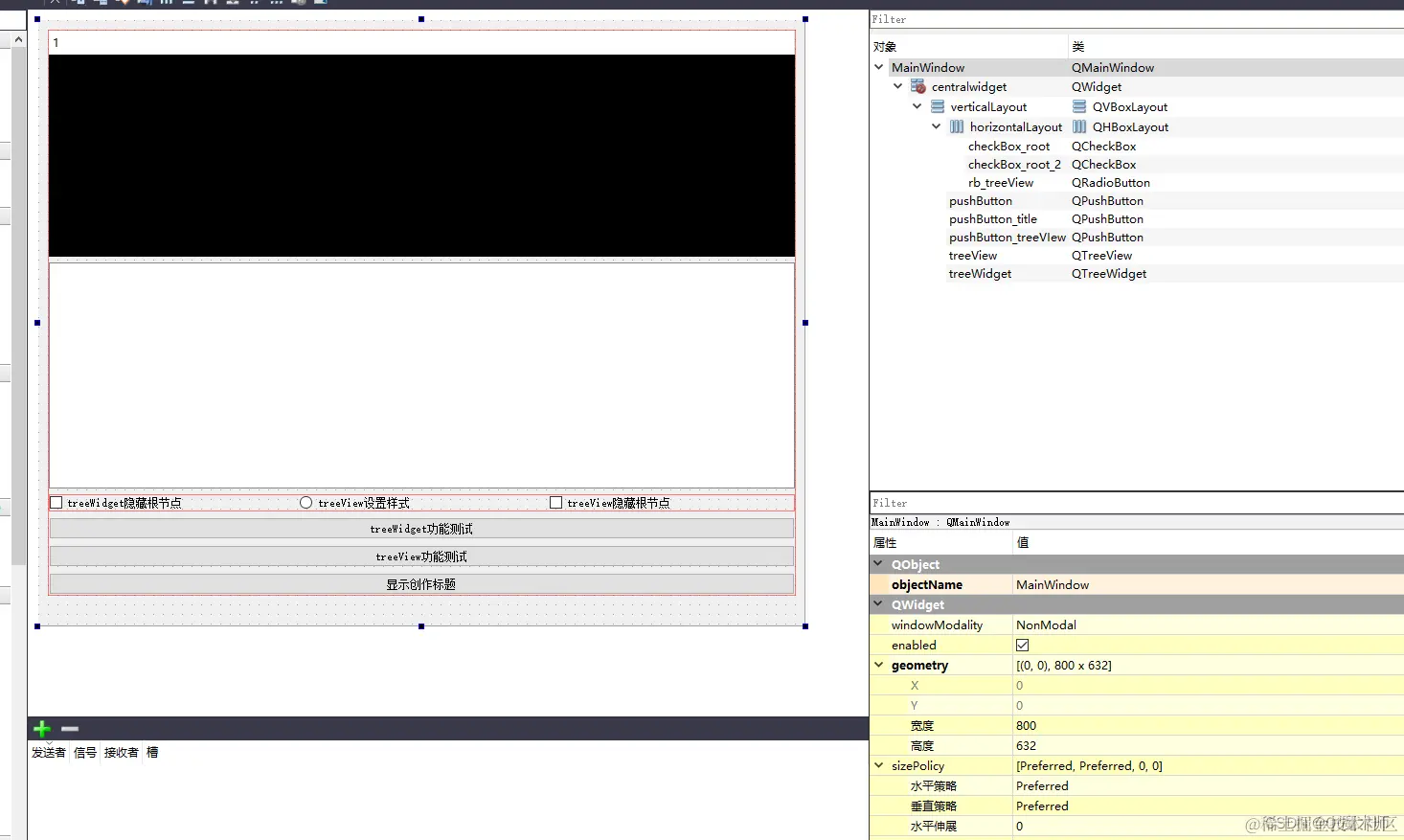Screen dimensions: 1404x840
Task: Collapse the verticalLayout tree node
Action: 917,106
